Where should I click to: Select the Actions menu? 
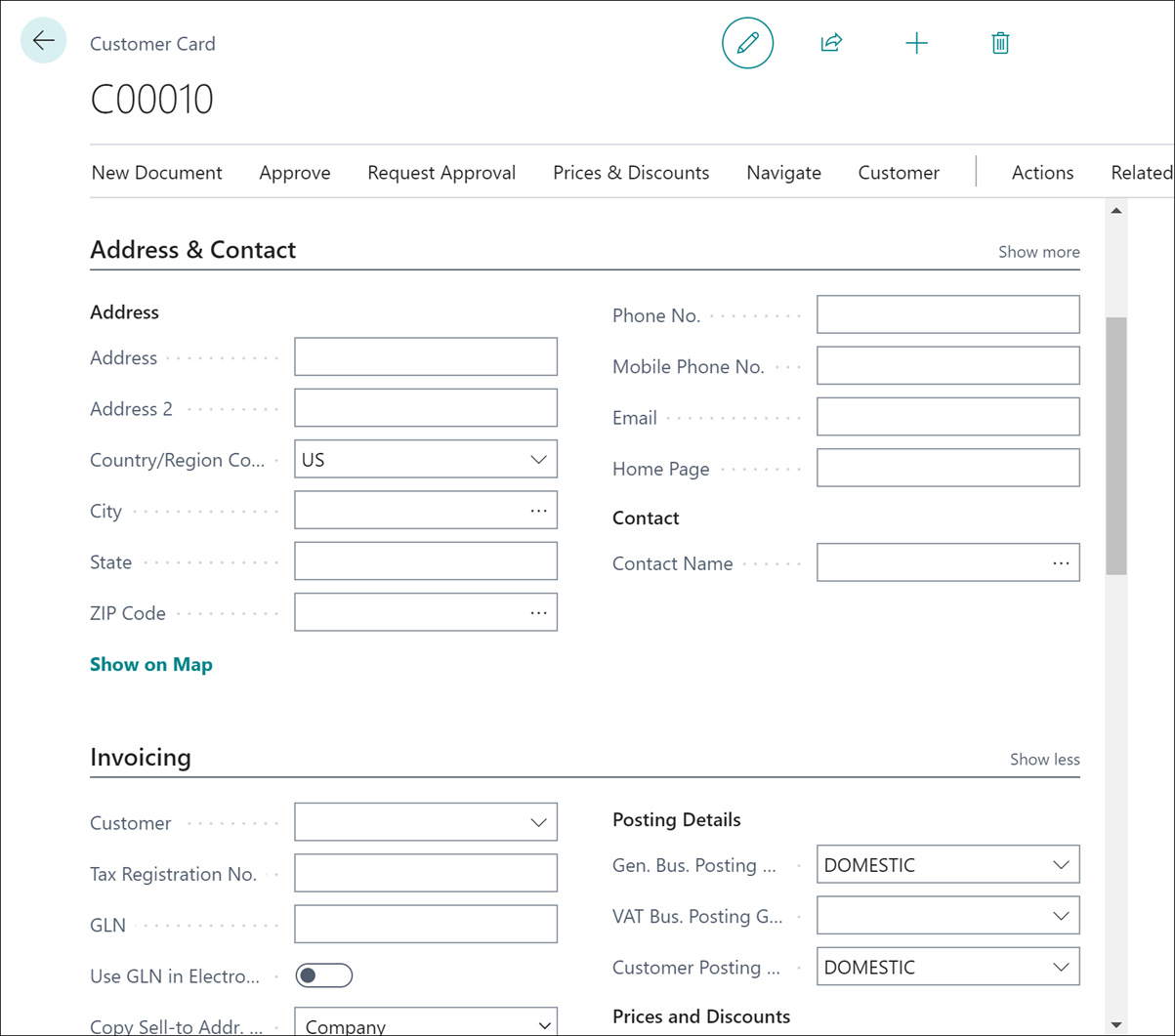(x=1042, y=172)
